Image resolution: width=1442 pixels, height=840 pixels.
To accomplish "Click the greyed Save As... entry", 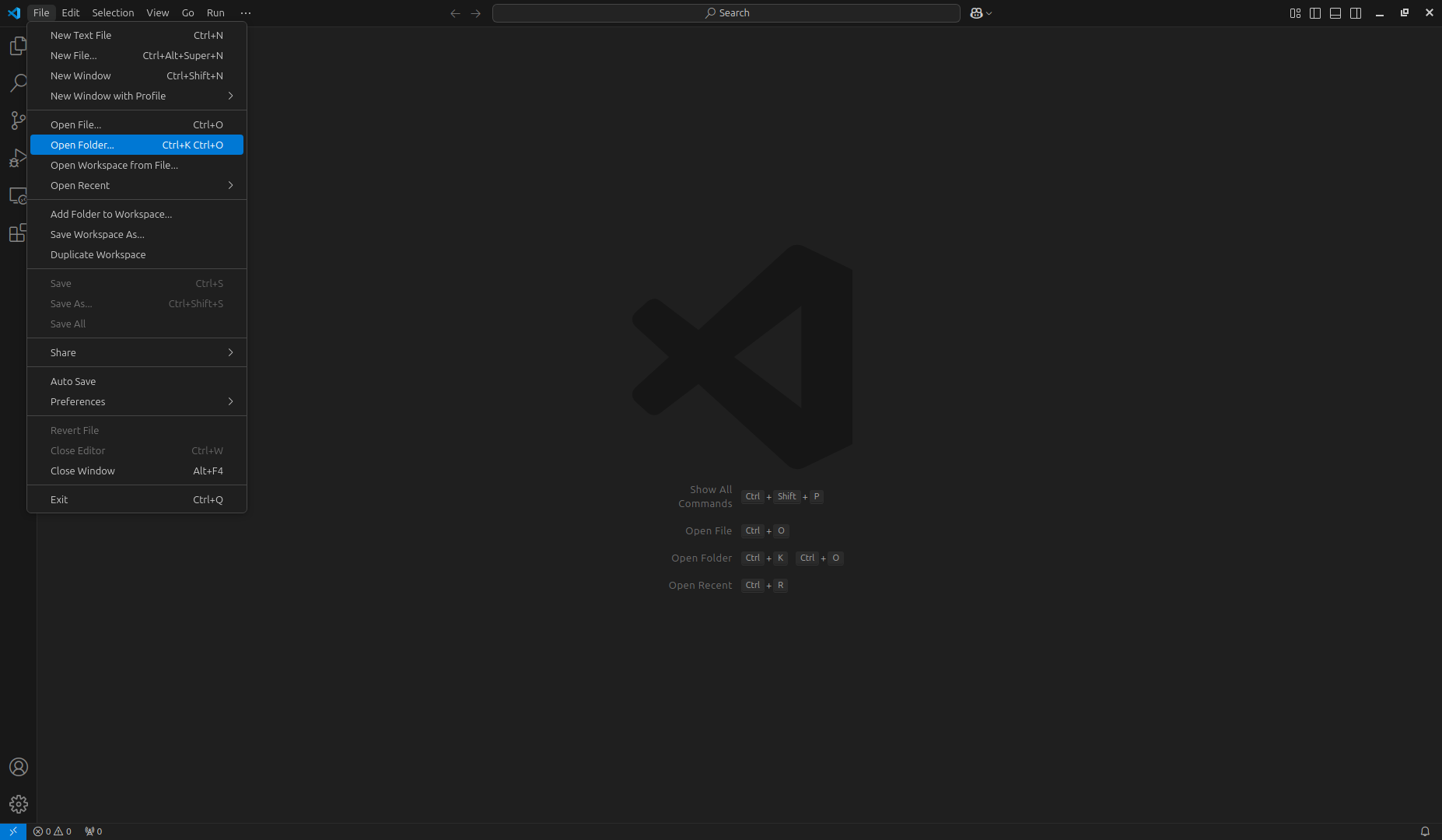I will click(137, 303).
